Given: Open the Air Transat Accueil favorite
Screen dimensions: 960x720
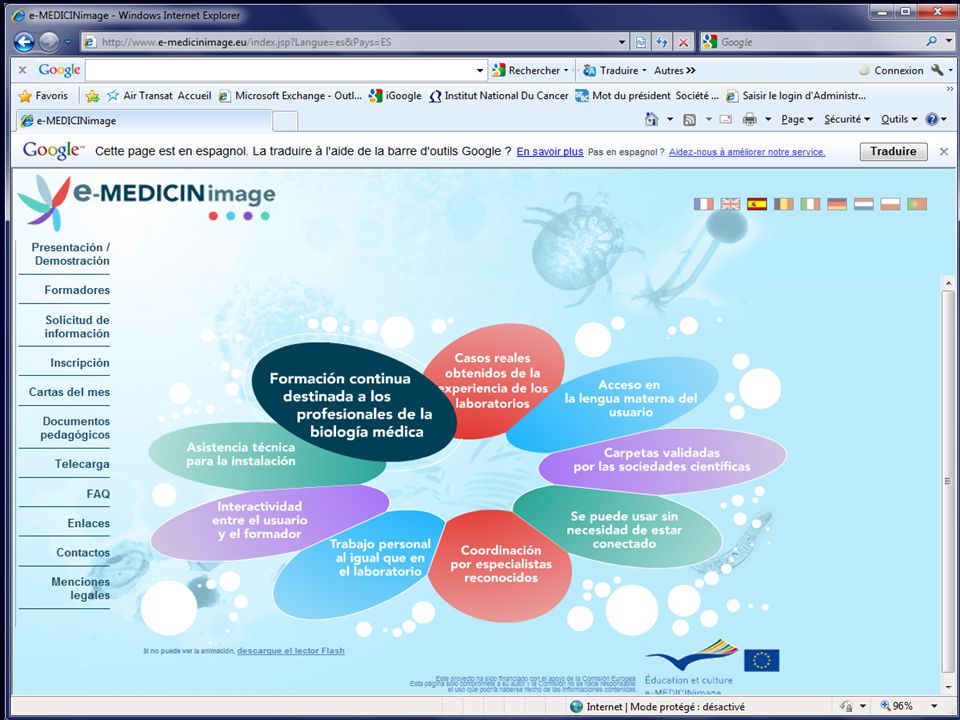Looking at the screenshot, I should 159,96.
